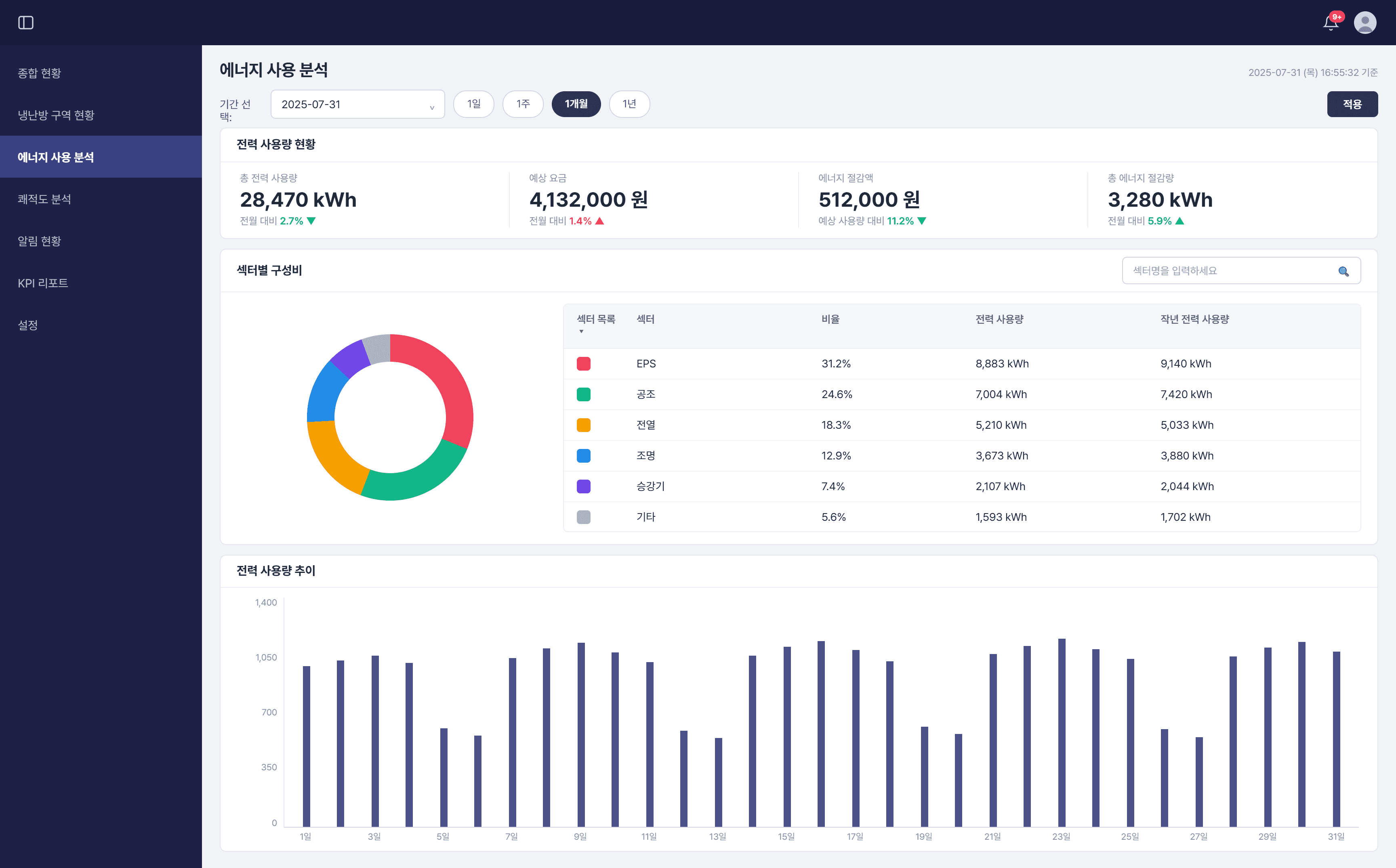Open 쾌적도 분석 page
Screen dimensions: 1396x868
[x=101, y=199]
